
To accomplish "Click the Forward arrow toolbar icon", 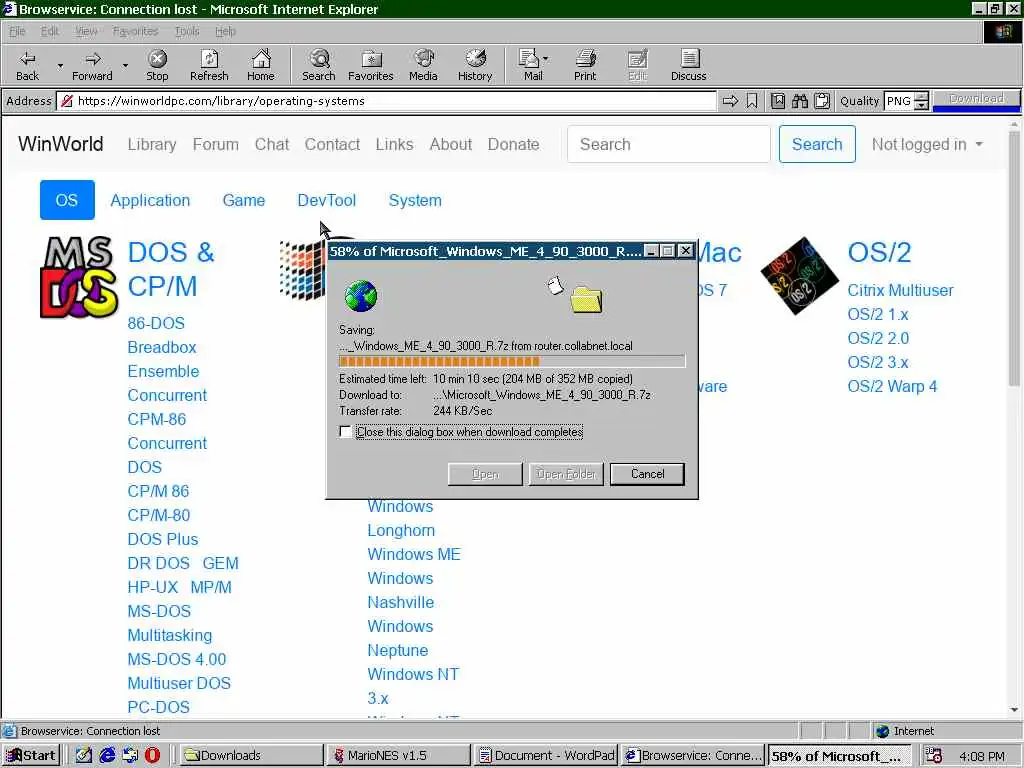I will (93, 59).
